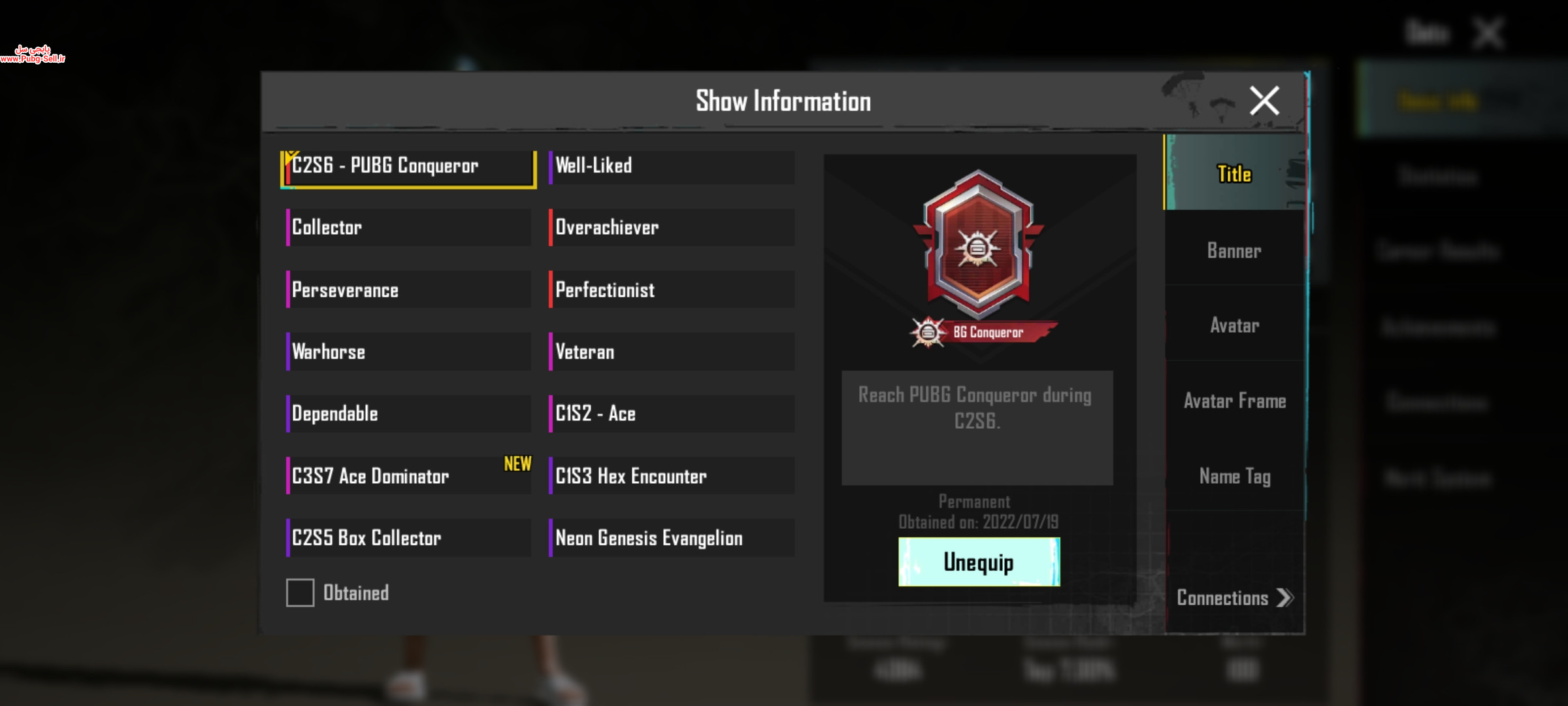
Task: Click the NEW badge on Ace Dominator
Action: [x=517, y=463]
